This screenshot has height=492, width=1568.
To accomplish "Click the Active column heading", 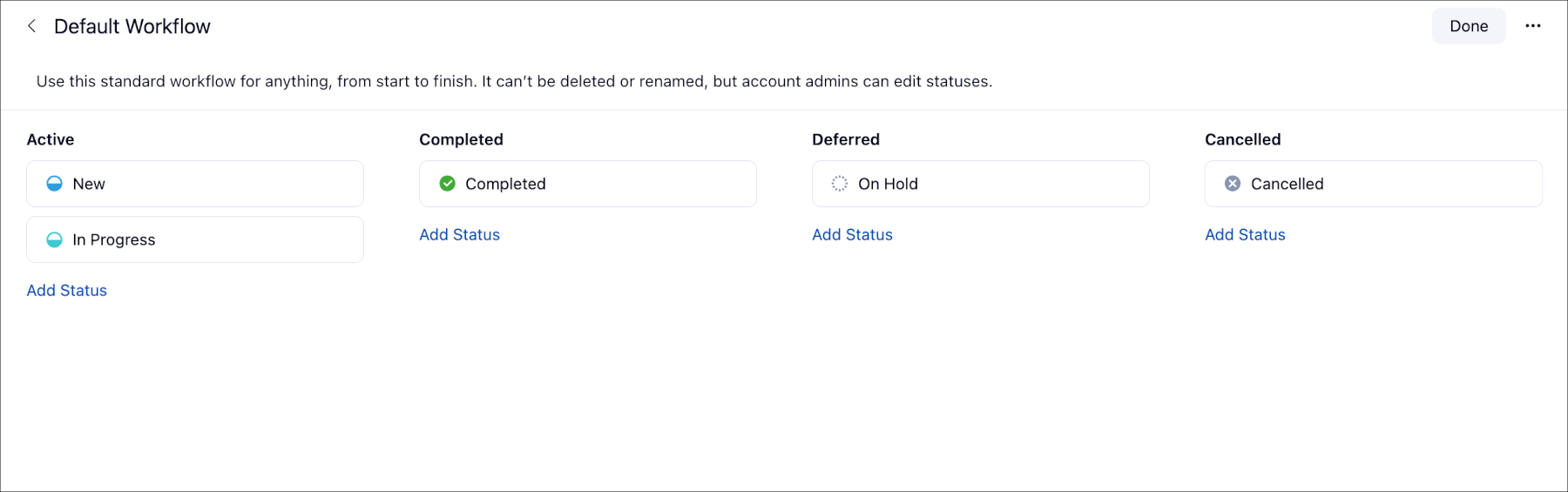I will point(51,139).
